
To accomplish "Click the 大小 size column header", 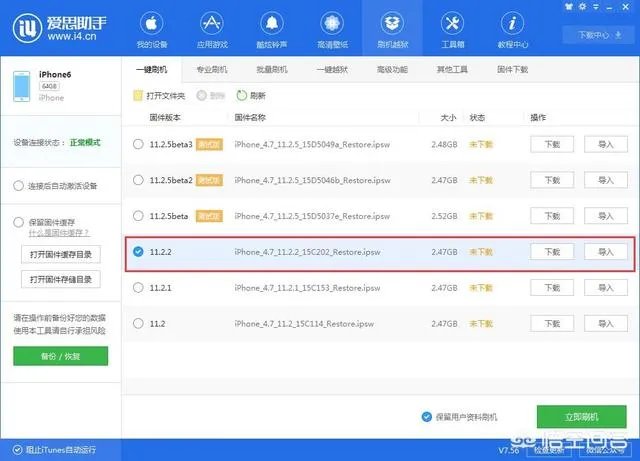I will (448, 118).
